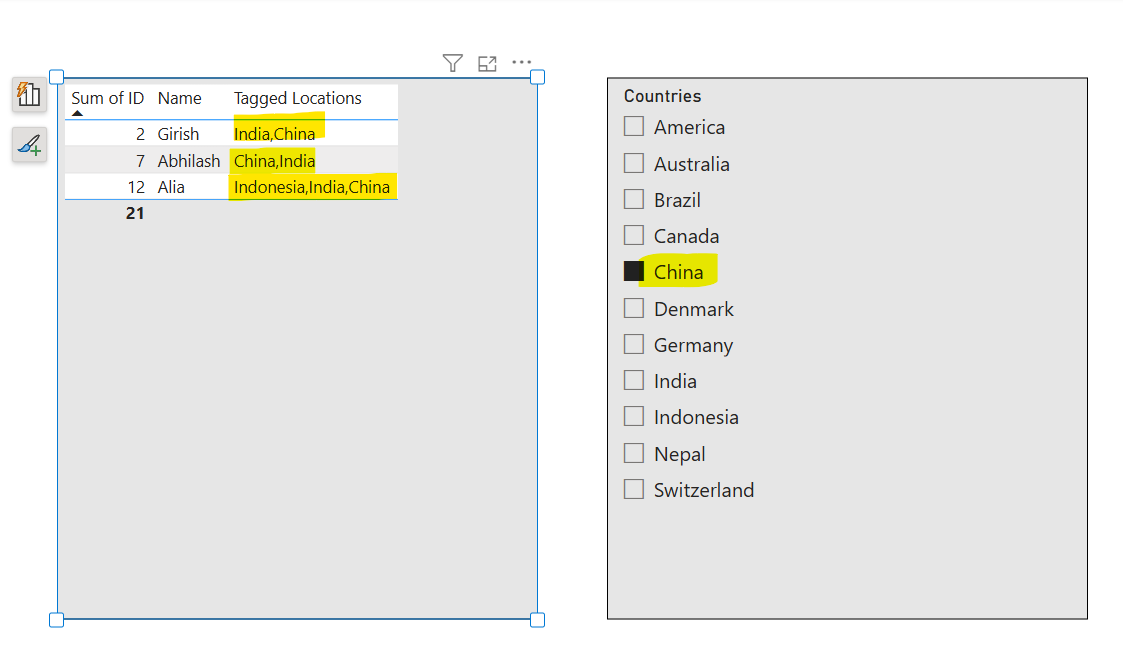Open the Analyze feature with the lightning chart icon
Screen dimensions: 1123x670
[x=29, y=94]
